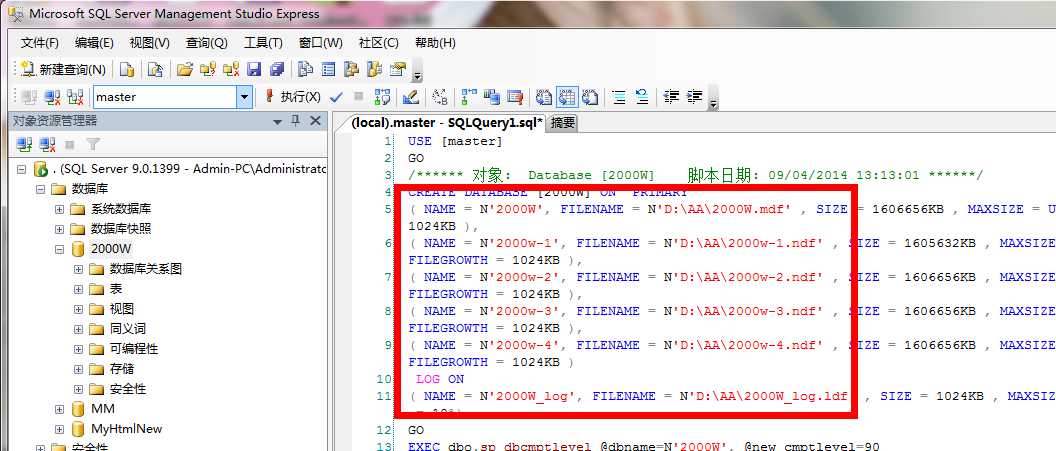The image size is (1056, 451).
Task: Open the 编辑(E) menu
Action: coord(94,43)
